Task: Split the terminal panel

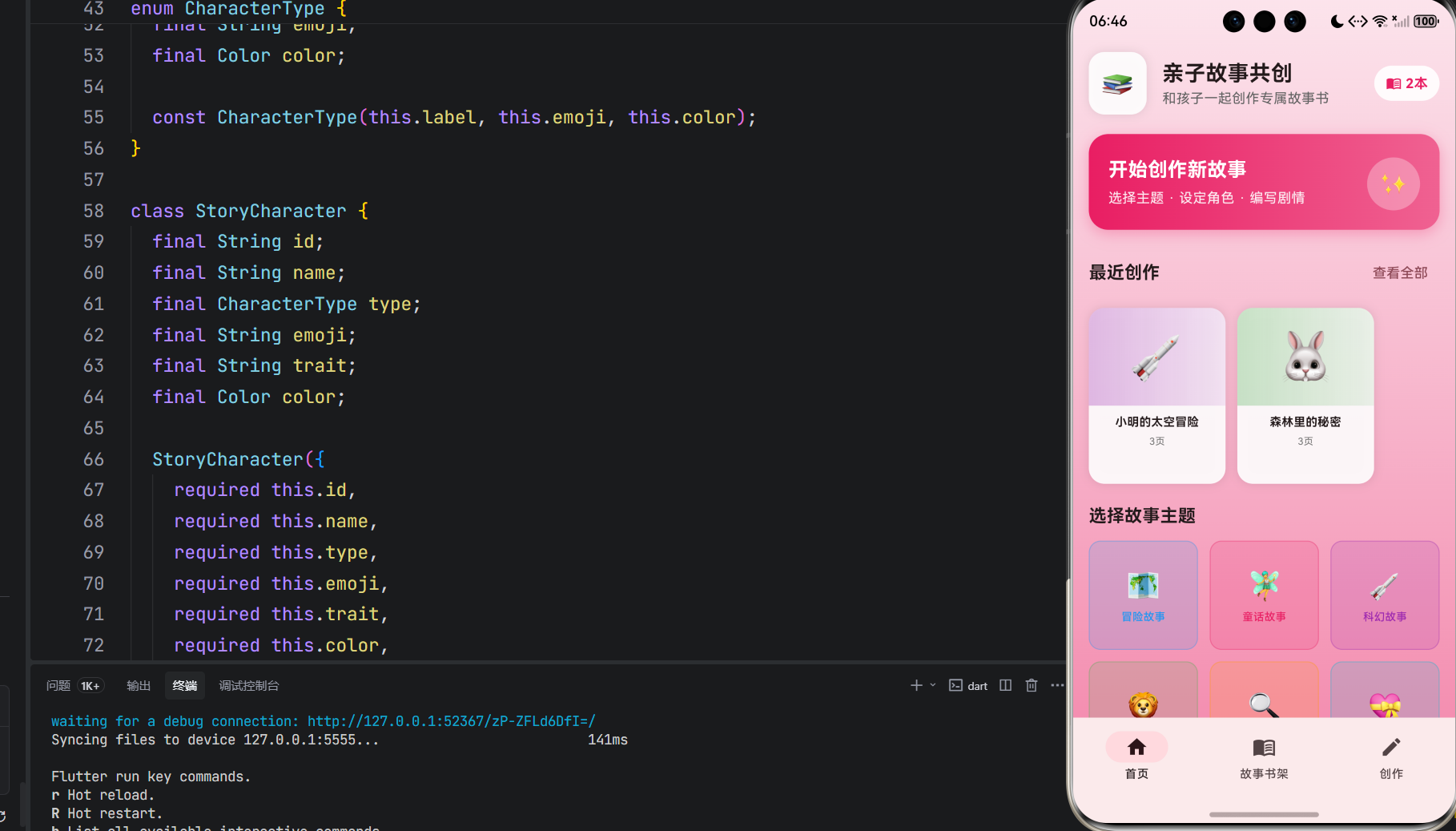Action: (x=1006, y=685)
